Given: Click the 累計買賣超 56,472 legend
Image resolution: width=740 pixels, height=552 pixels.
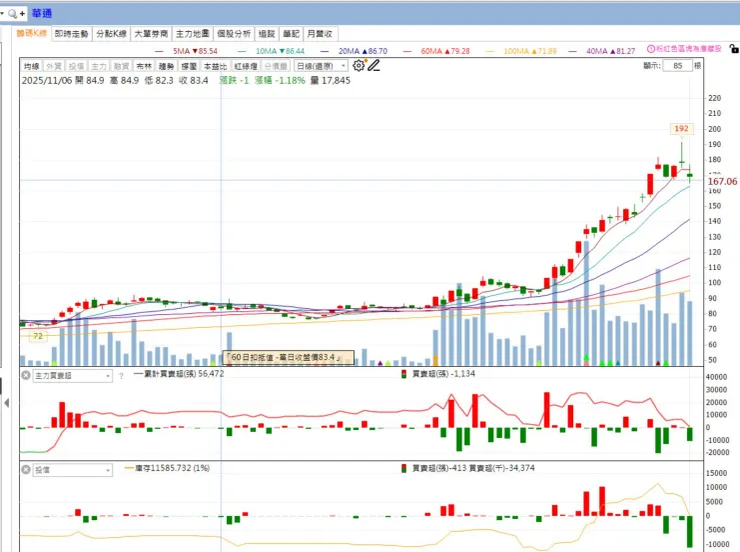Looking at the screenshot, I should [x=179, y=374].
